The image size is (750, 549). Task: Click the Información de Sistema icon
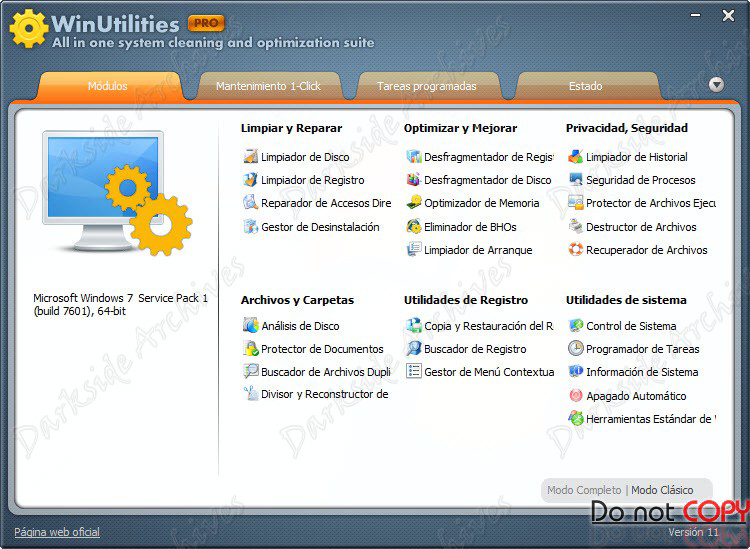coord(576,371)
